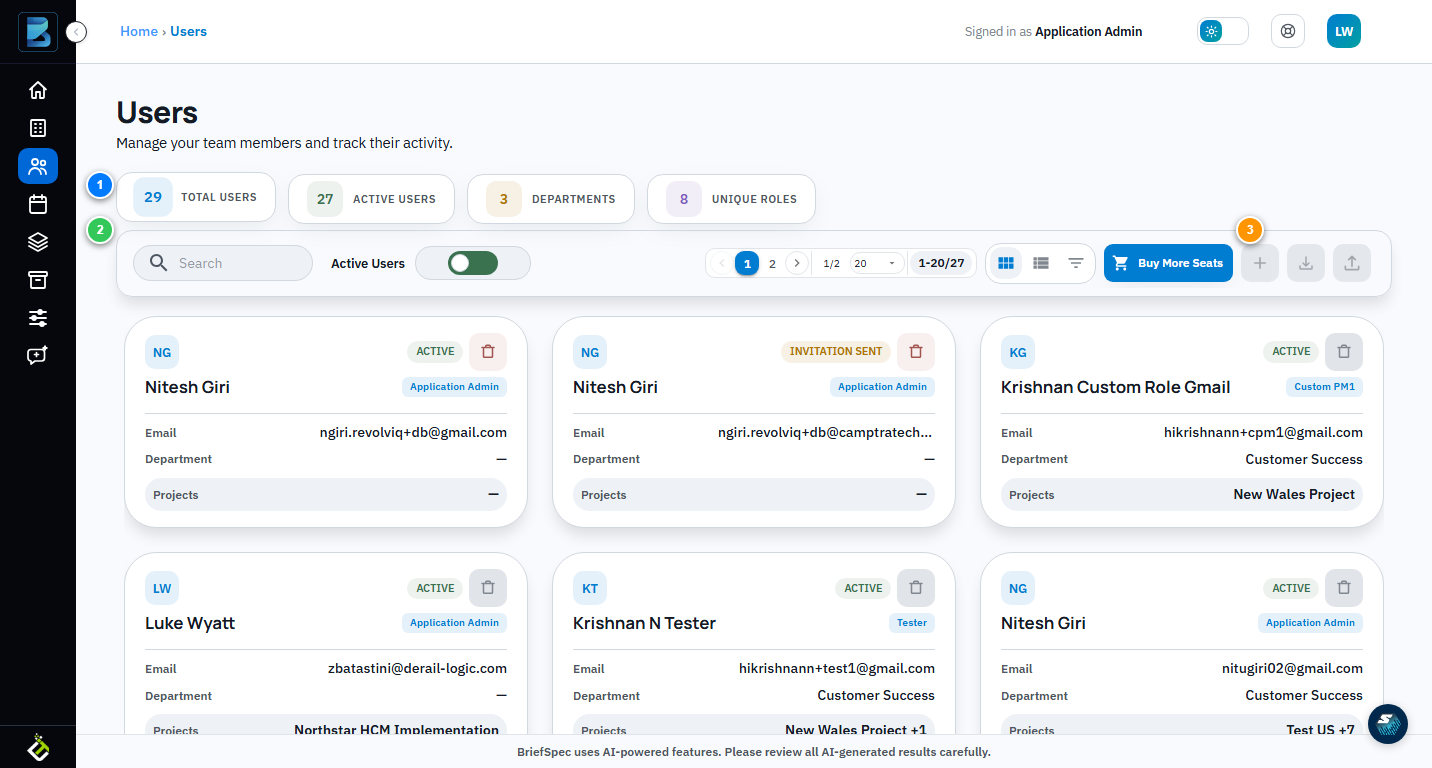
Task: Click the LW avatar on Luke Wyatt card
Action: [x=162, y=589]
